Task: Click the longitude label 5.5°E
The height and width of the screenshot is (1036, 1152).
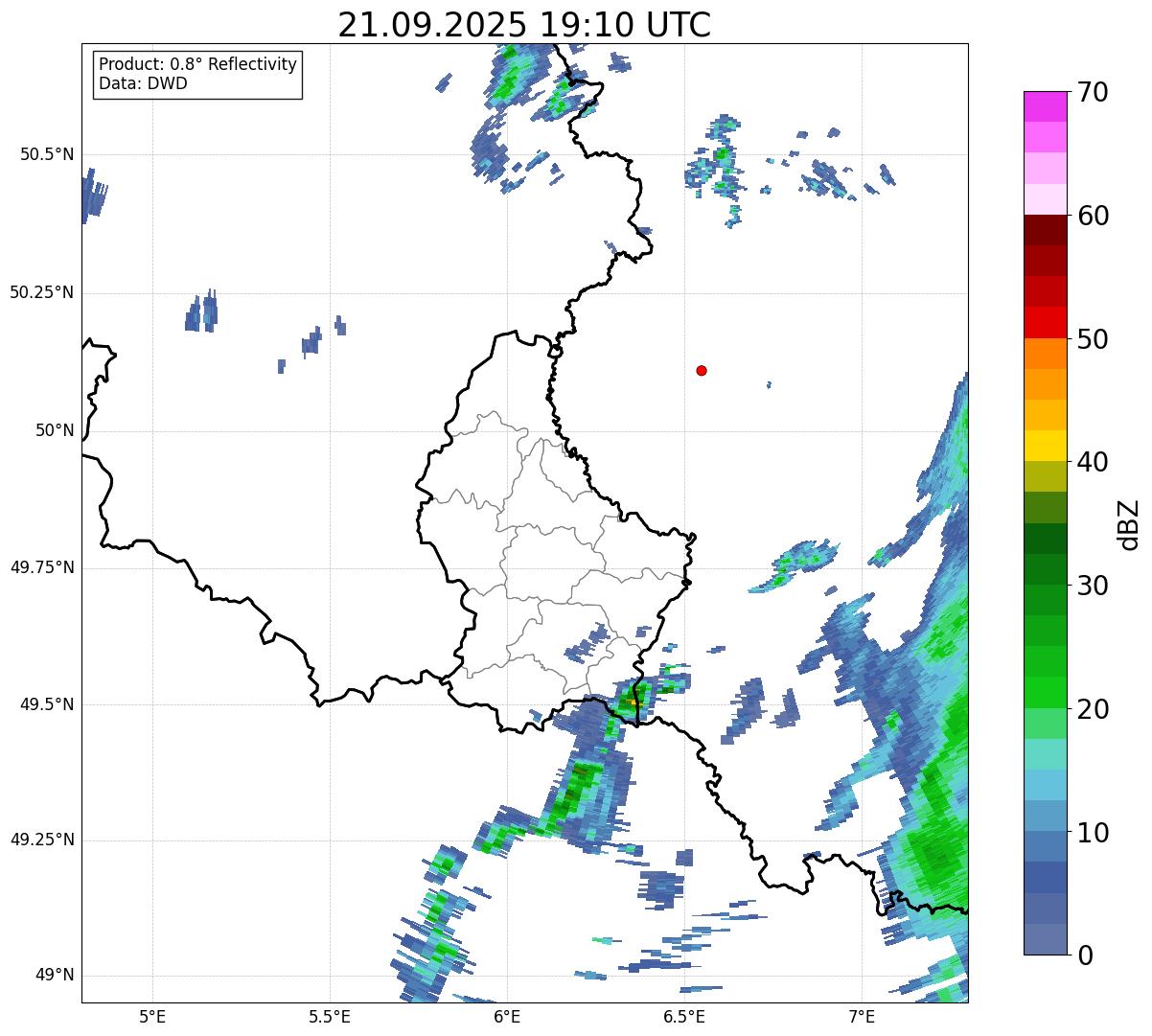Action: tap(330, 1016)
